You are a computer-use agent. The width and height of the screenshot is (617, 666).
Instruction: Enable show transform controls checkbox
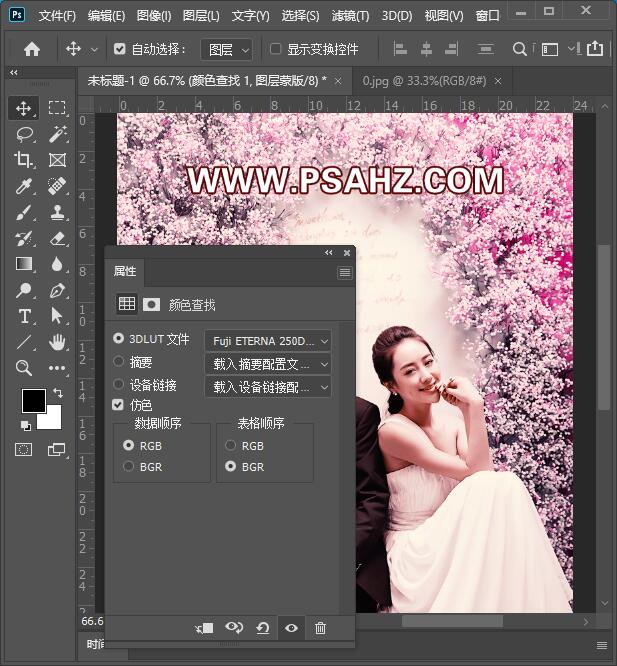275,49
